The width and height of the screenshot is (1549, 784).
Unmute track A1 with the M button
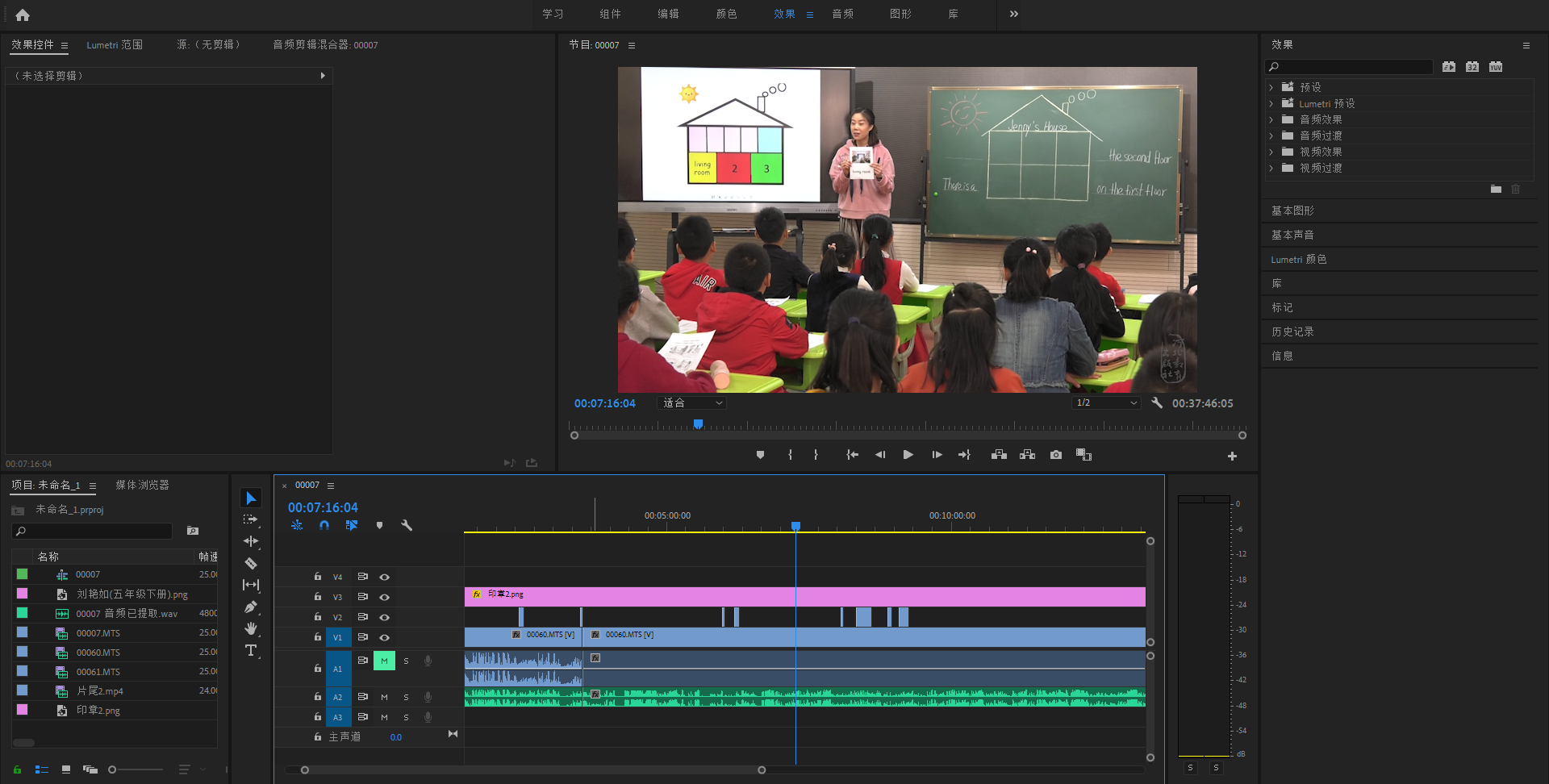coord(384,661)
